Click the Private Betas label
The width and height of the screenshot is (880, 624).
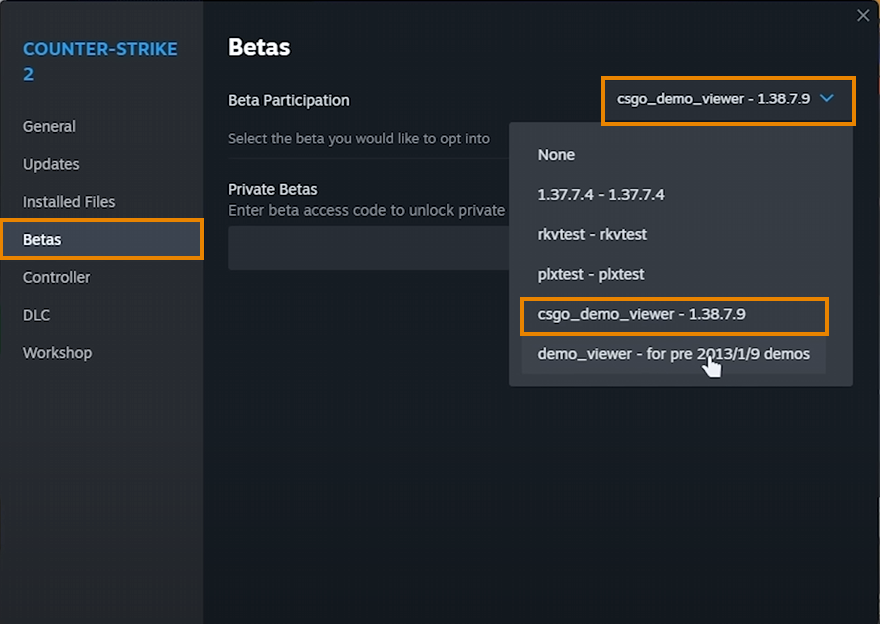click(x=273, y=190)
